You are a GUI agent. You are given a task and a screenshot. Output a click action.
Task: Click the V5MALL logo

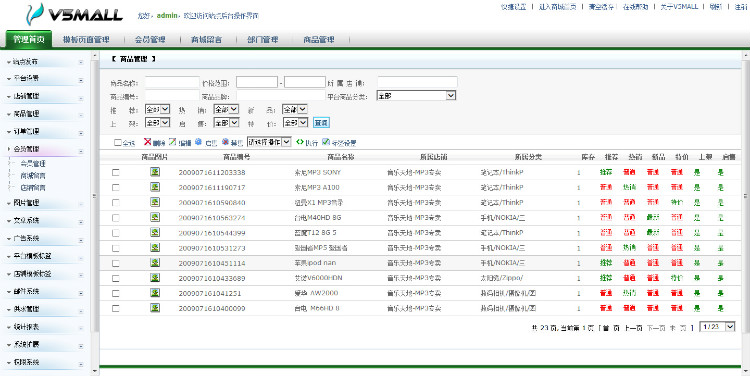(75, 14)
